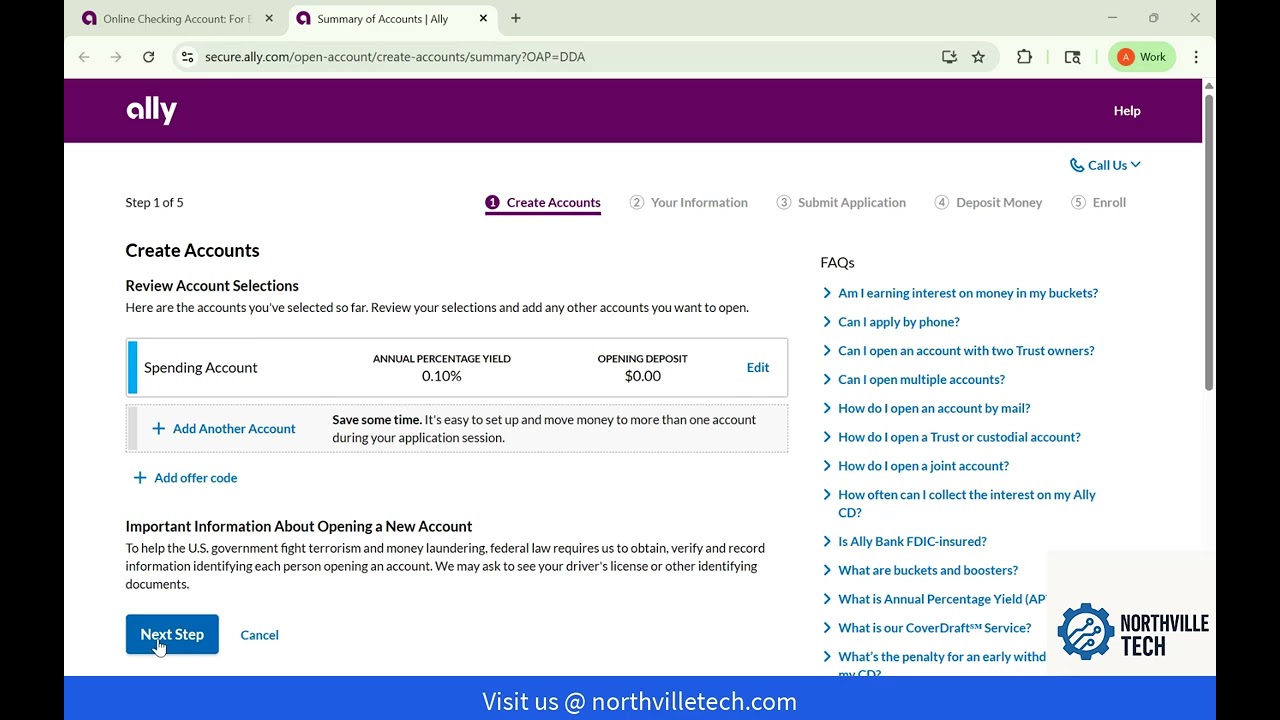Viewport: 1280px width, 720px height.
Task: Expand FAQ about two Trust owners
Action: click(x=966, y=351)
